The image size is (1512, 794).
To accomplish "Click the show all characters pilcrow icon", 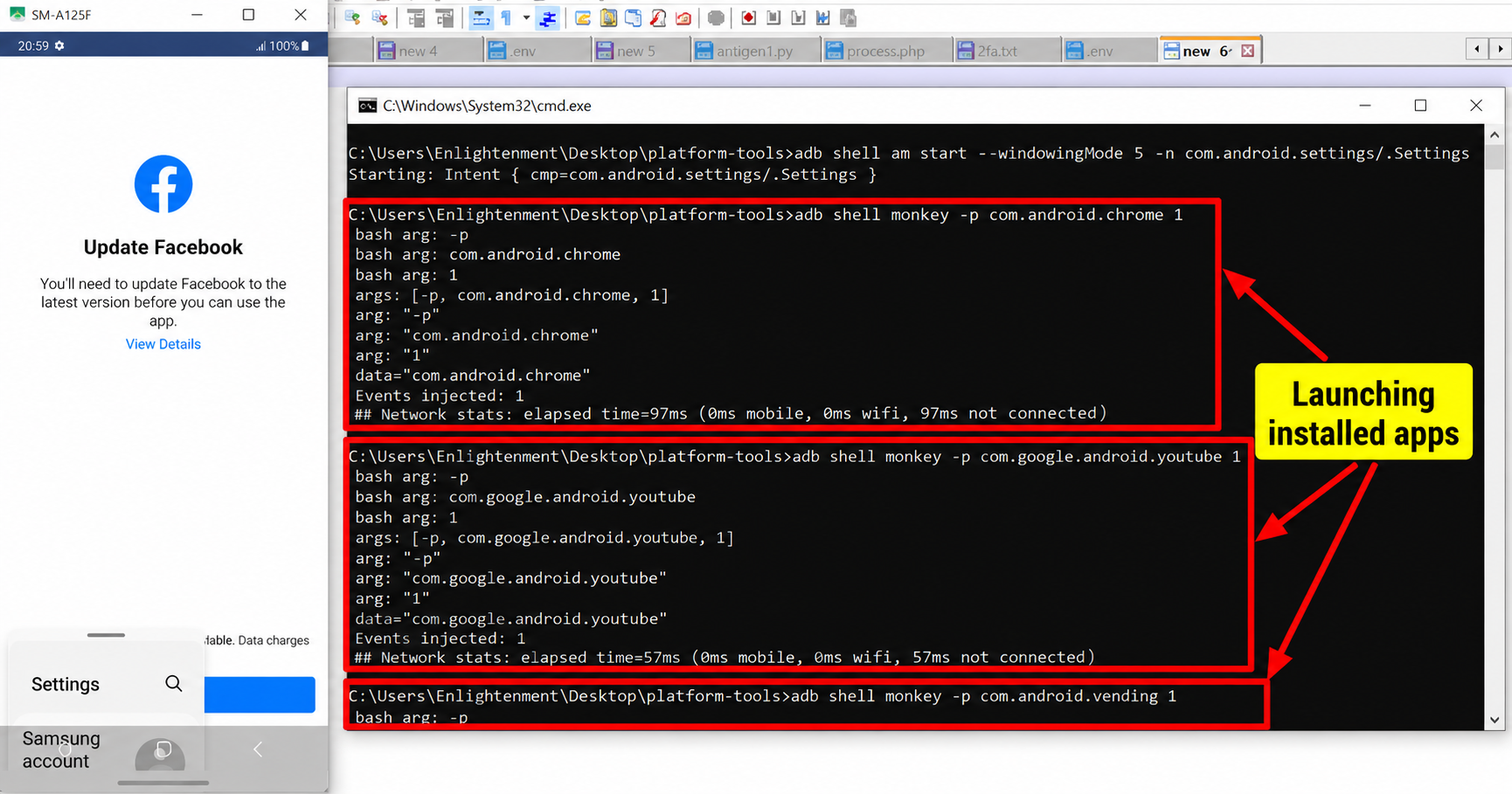I will click(506, 18).
